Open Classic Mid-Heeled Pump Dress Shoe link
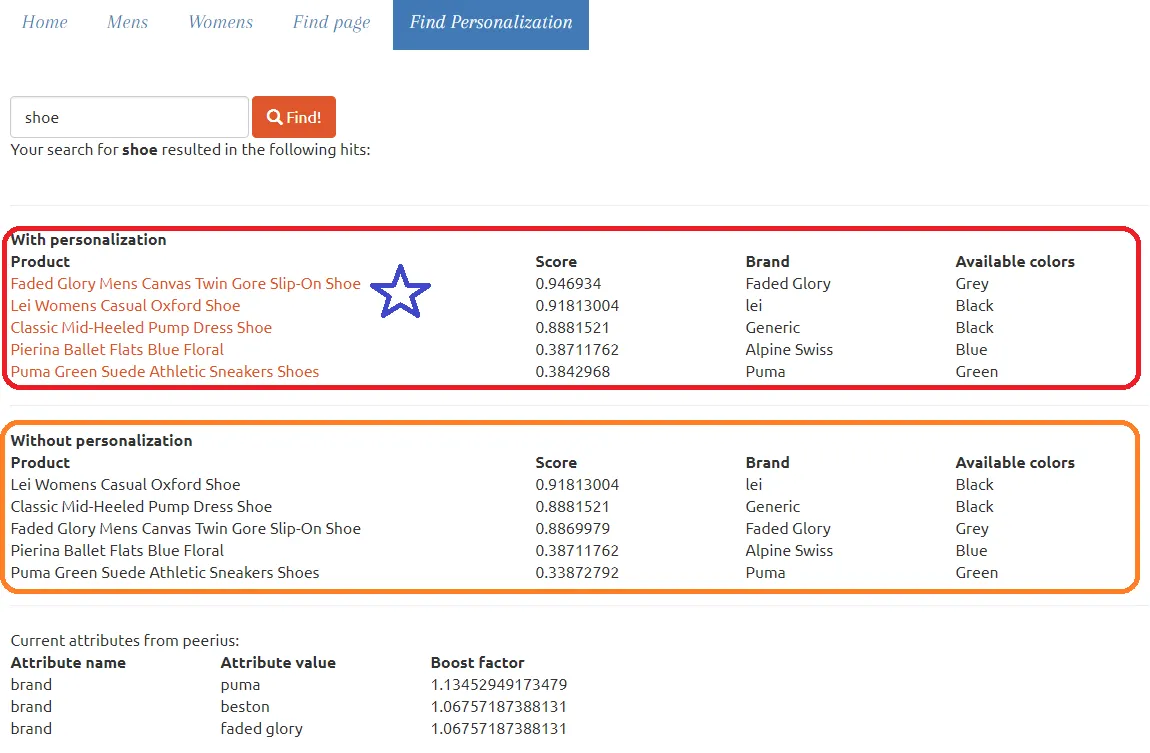This screenshot has height=753, width=1150. pyautogui.click(x=142, y=328)
